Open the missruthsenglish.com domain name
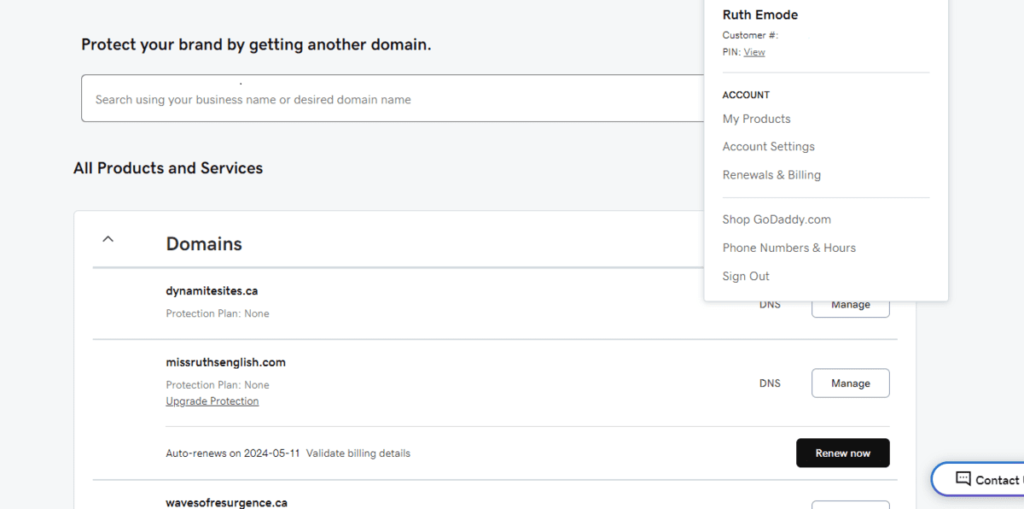Viewport: 1024px width, 509px height. pyautogui.click(x=225, y=362)
